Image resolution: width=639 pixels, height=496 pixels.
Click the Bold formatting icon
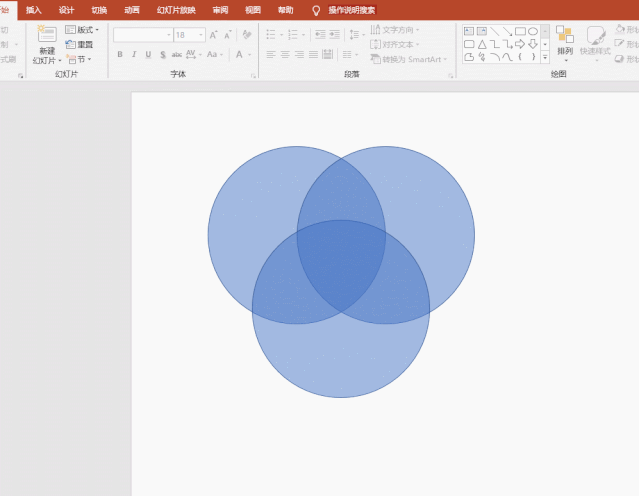120,55
